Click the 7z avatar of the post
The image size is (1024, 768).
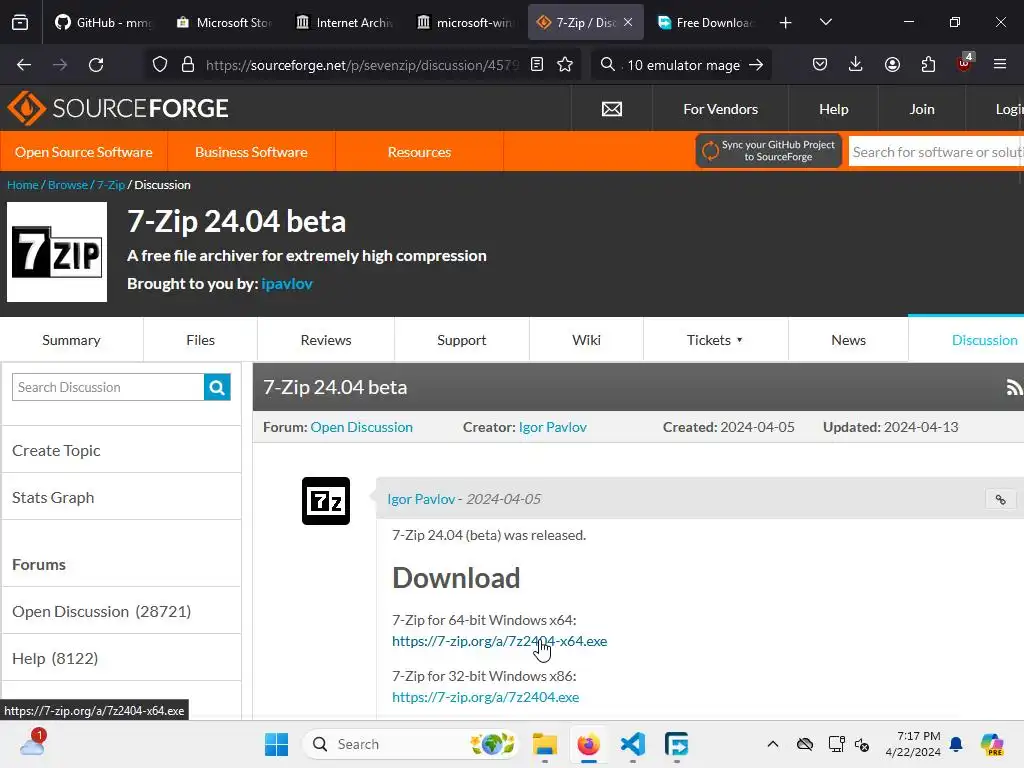point(326,501)
